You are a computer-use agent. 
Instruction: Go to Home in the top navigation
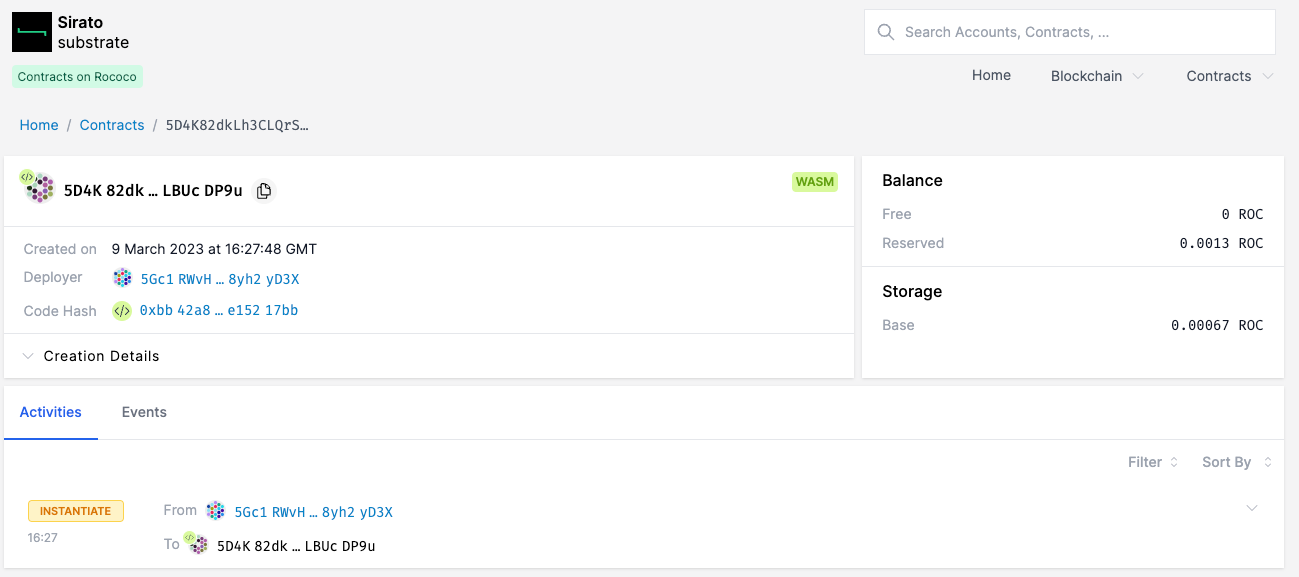point(991,76)
